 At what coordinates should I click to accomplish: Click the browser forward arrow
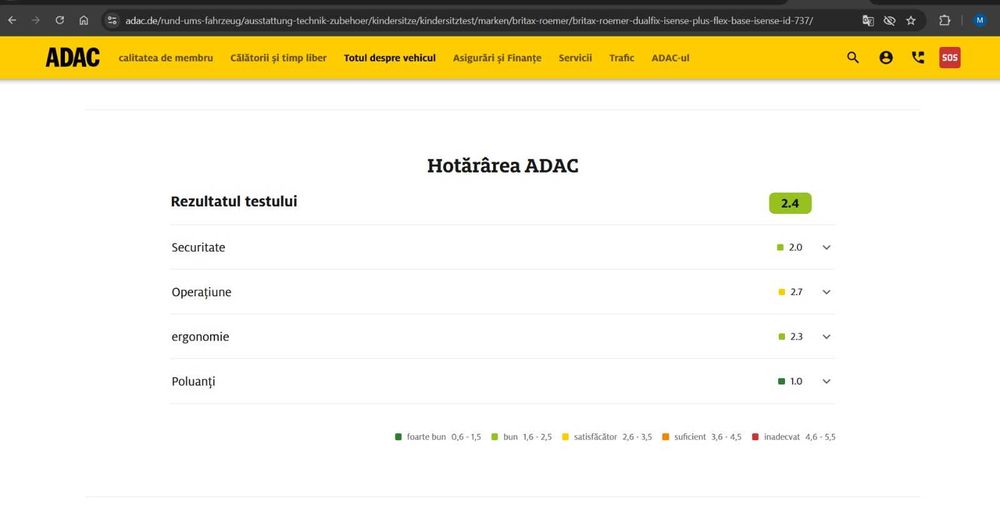coord(36,20)
